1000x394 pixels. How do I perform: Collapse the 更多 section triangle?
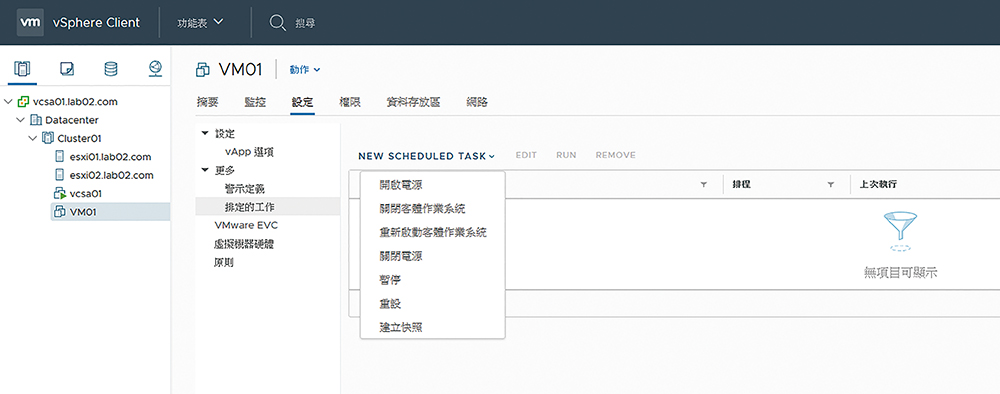[x=205, y=170]
